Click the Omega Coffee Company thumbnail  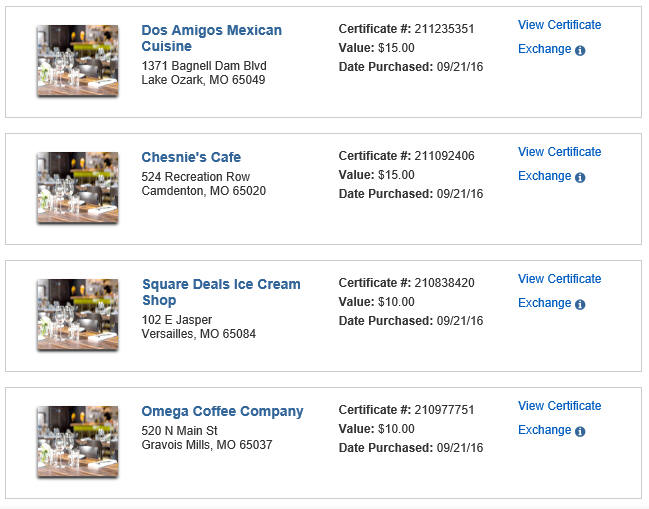point(78,442)
